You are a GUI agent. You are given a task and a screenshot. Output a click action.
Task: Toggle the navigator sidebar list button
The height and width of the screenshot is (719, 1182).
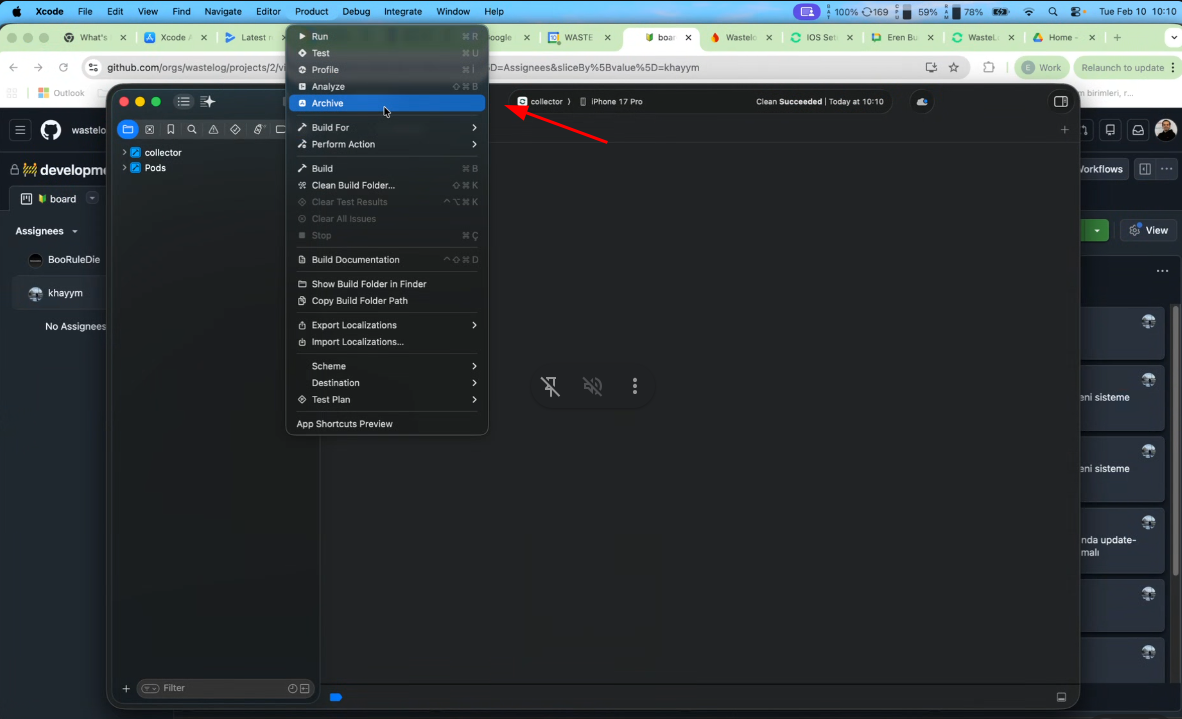[x=184, y=102]
